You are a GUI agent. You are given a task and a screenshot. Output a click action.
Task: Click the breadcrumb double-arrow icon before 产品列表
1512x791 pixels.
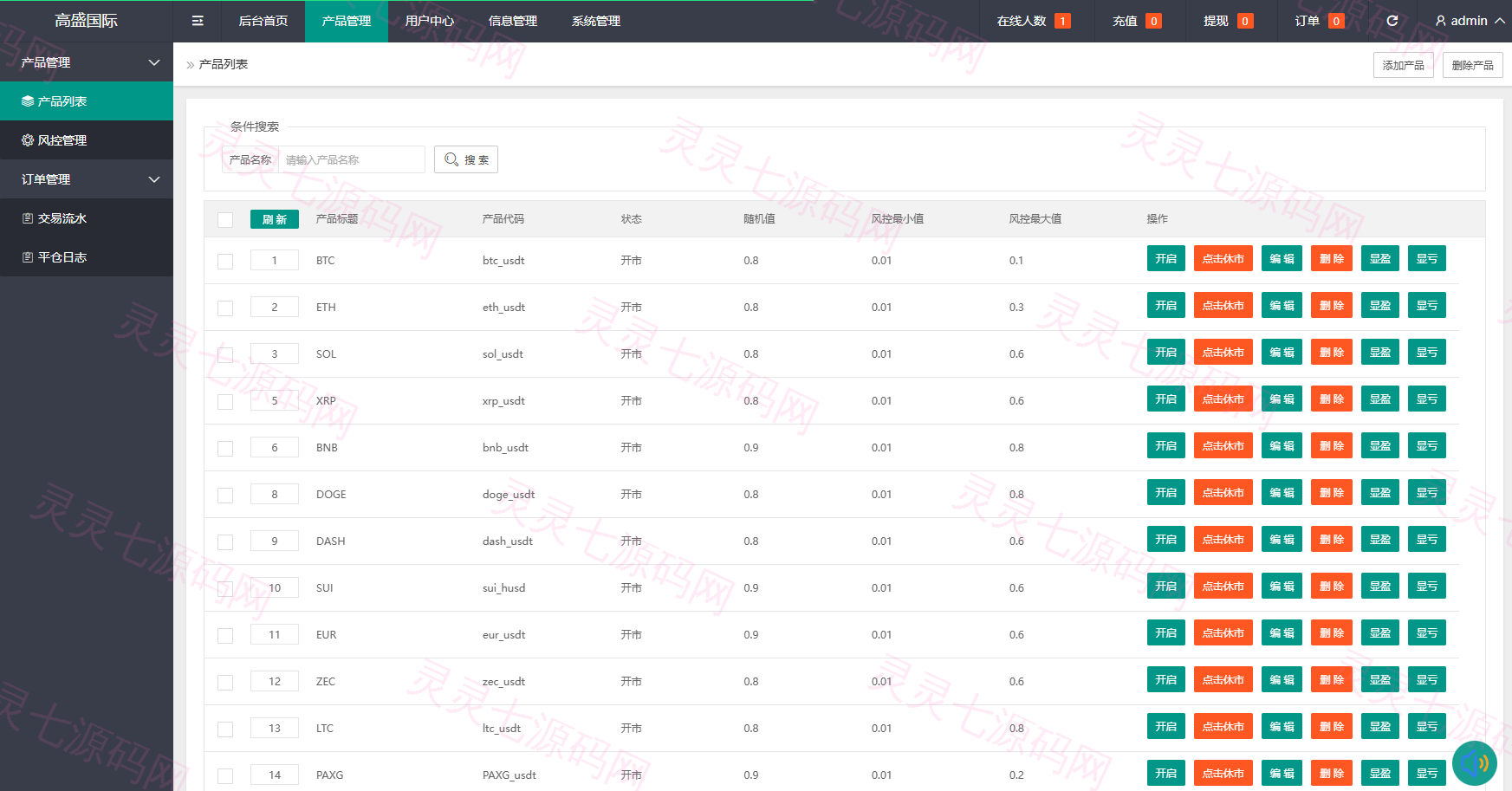point(191,65)
